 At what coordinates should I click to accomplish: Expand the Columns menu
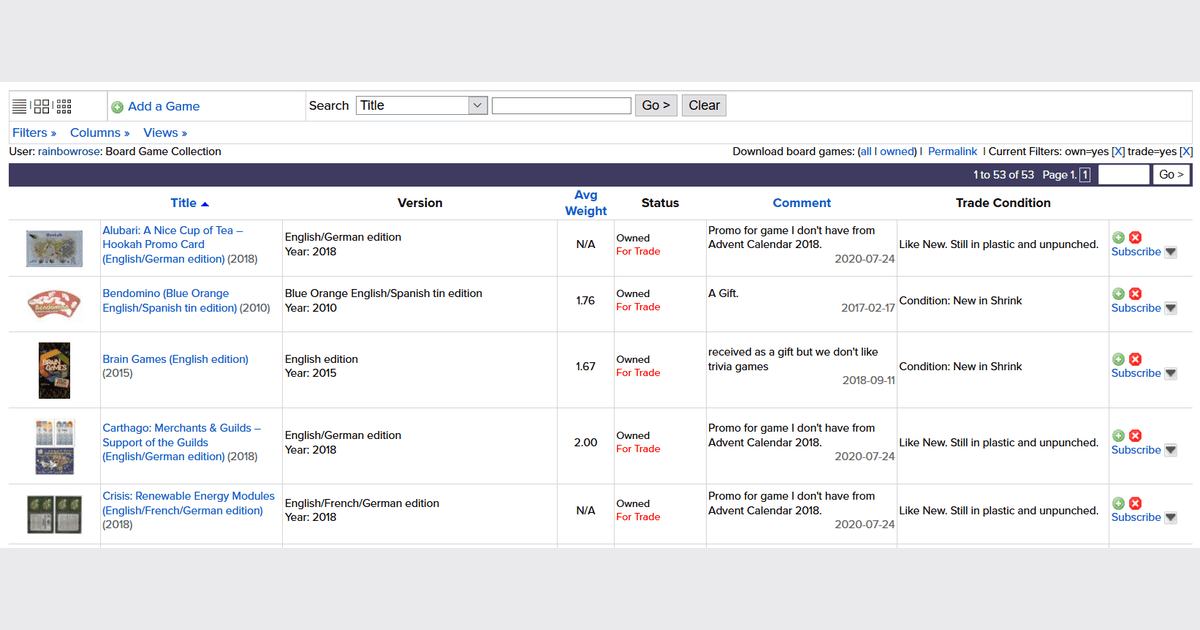point(99,132)
